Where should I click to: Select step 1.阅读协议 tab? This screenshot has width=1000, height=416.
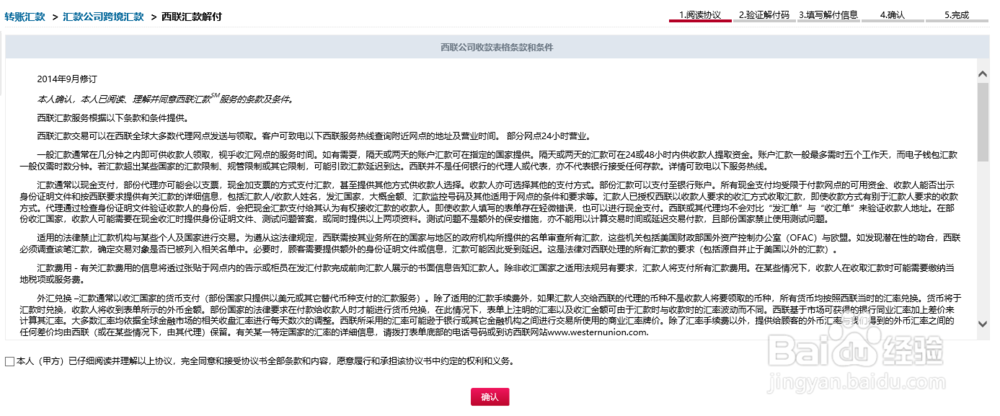700,15
